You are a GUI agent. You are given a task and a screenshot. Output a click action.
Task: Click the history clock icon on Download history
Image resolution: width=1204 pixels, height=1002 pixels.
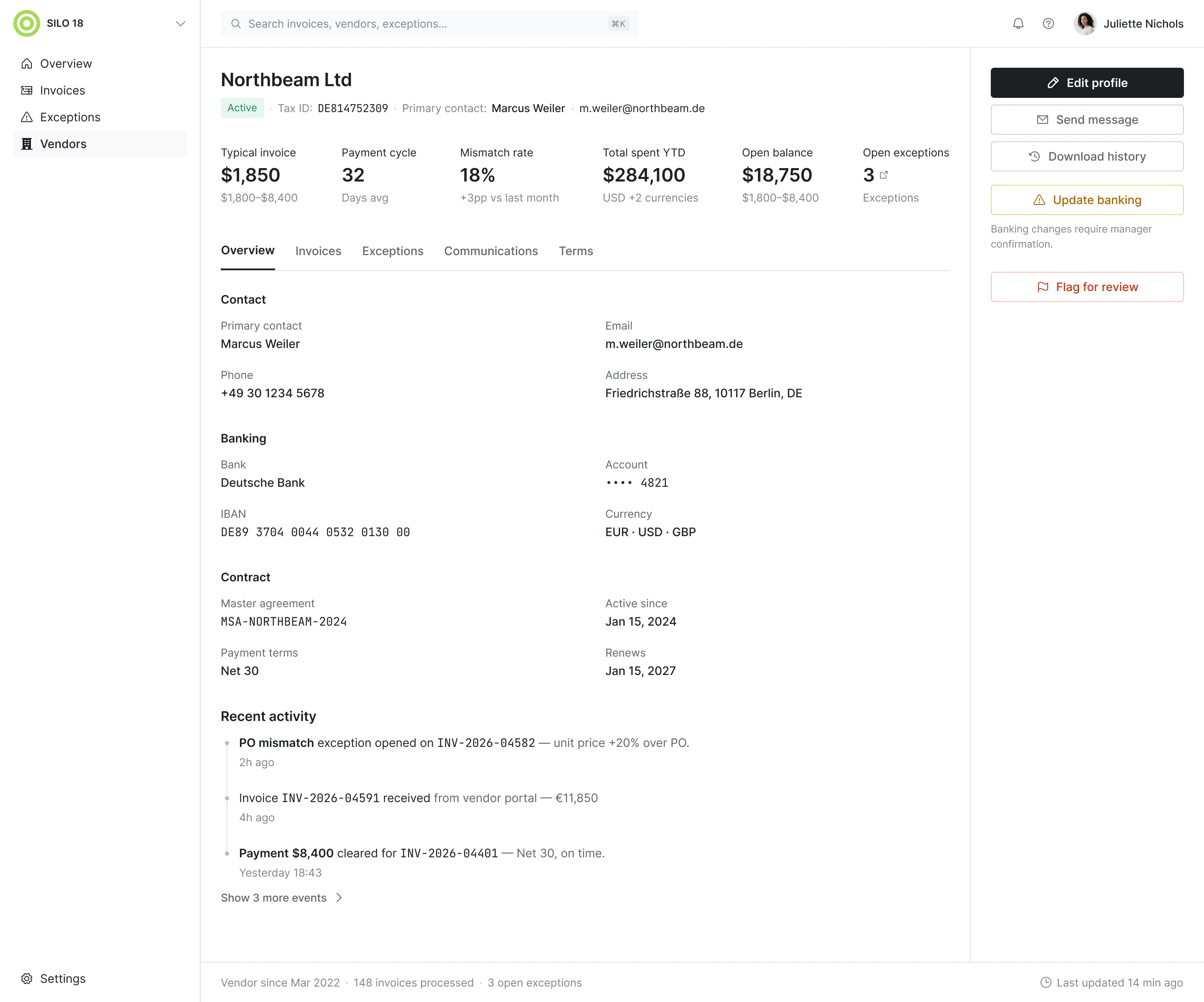click(1034, 156)
